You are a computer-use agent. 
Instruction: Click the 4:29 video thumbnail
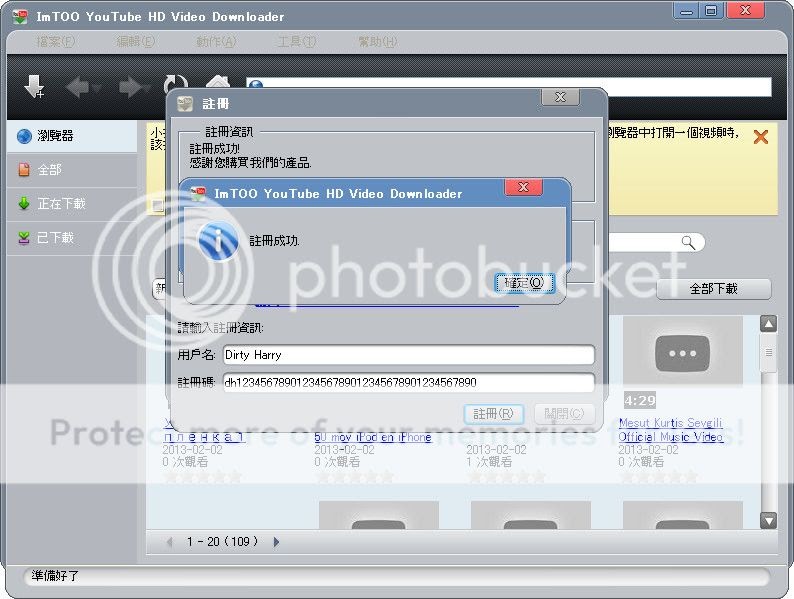tap(683, 362)
